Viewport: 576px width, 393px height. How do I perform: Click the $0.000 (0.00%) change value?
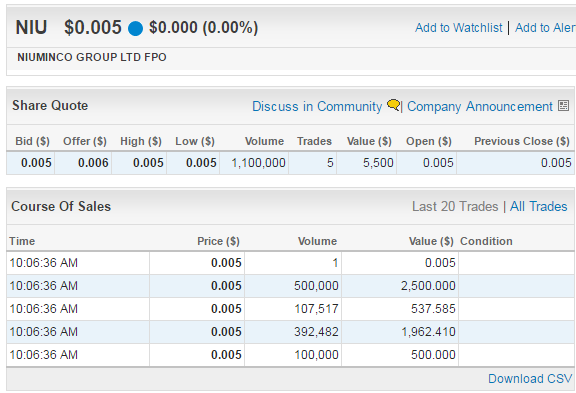click(204, 28)
